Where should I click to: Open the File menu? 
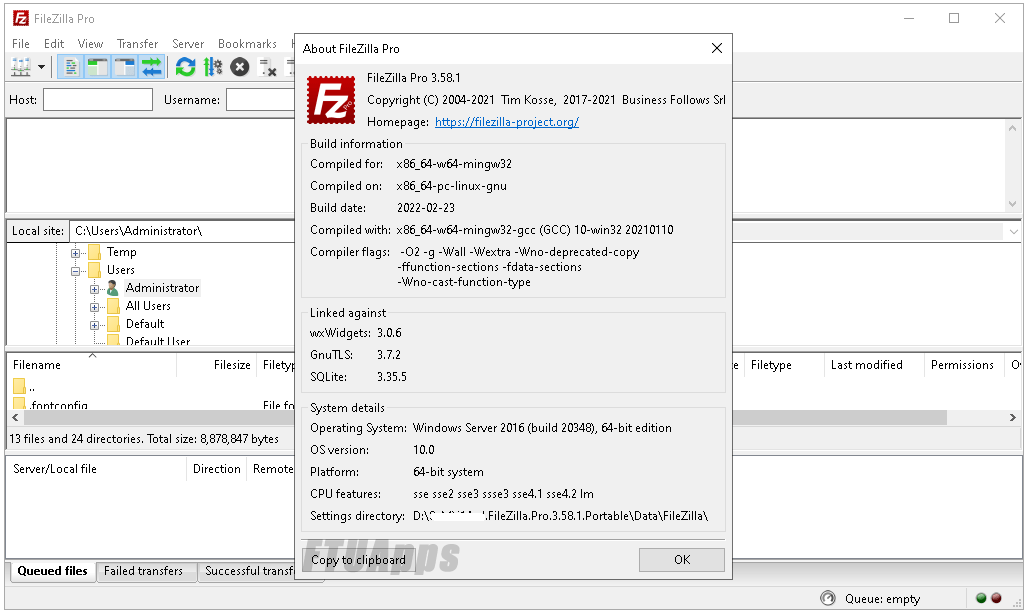21,44
